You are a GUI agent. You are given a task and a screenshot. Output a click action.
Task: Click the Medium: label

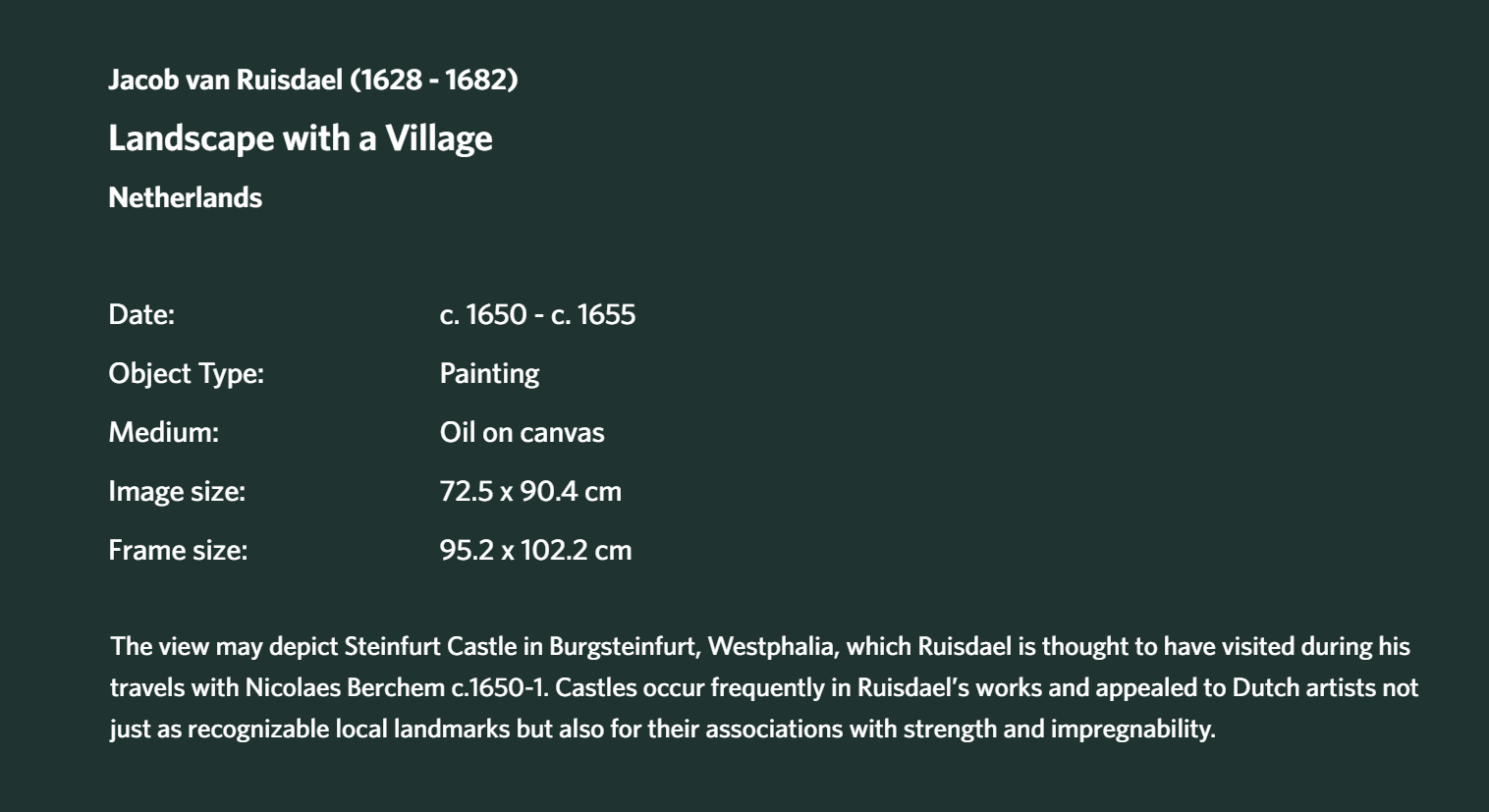[x=163, y=432]
